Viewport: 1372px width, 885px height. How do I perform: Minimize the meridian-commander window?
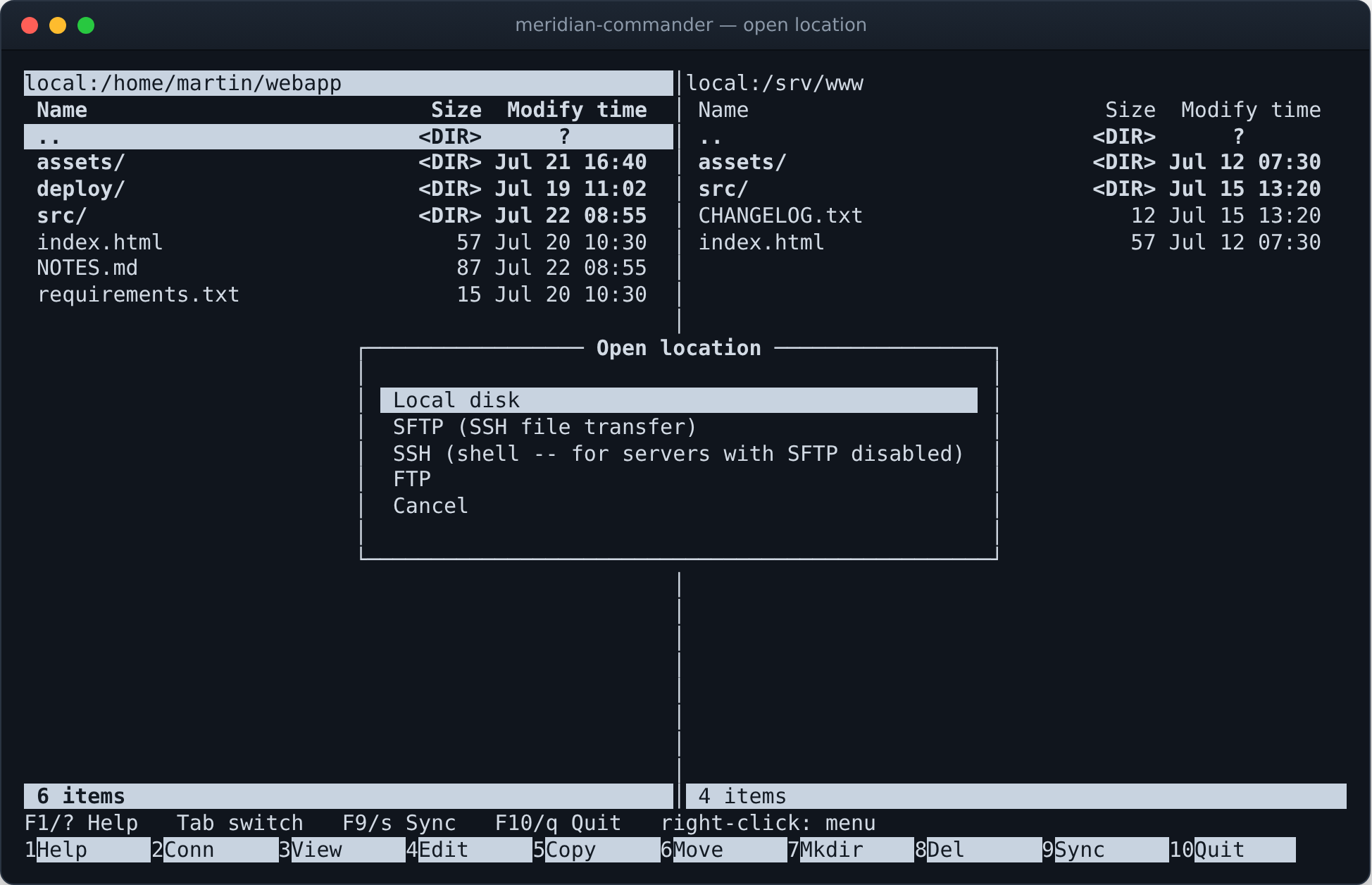pos(58,25)
